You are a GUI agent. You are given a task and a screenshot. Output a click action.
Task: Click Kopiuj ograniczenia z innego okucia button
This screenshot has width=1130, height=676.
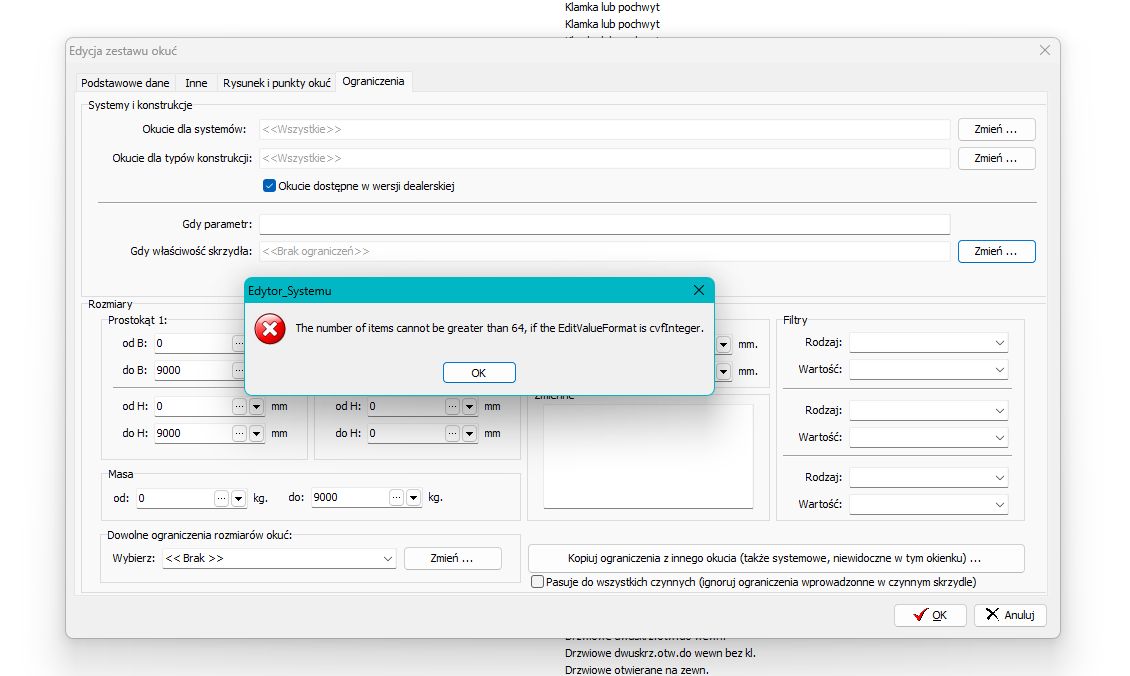click(x=775, y=558)
